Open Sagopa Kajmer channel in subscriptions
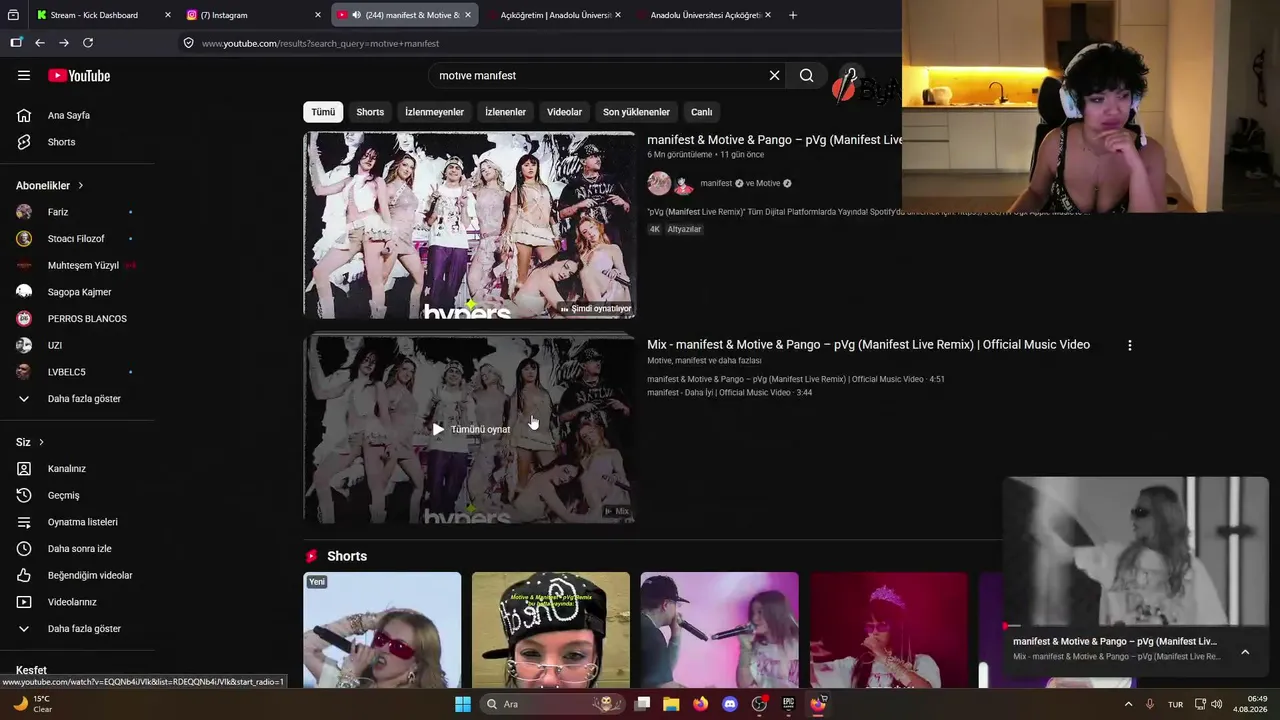 (x=77, y=292)
